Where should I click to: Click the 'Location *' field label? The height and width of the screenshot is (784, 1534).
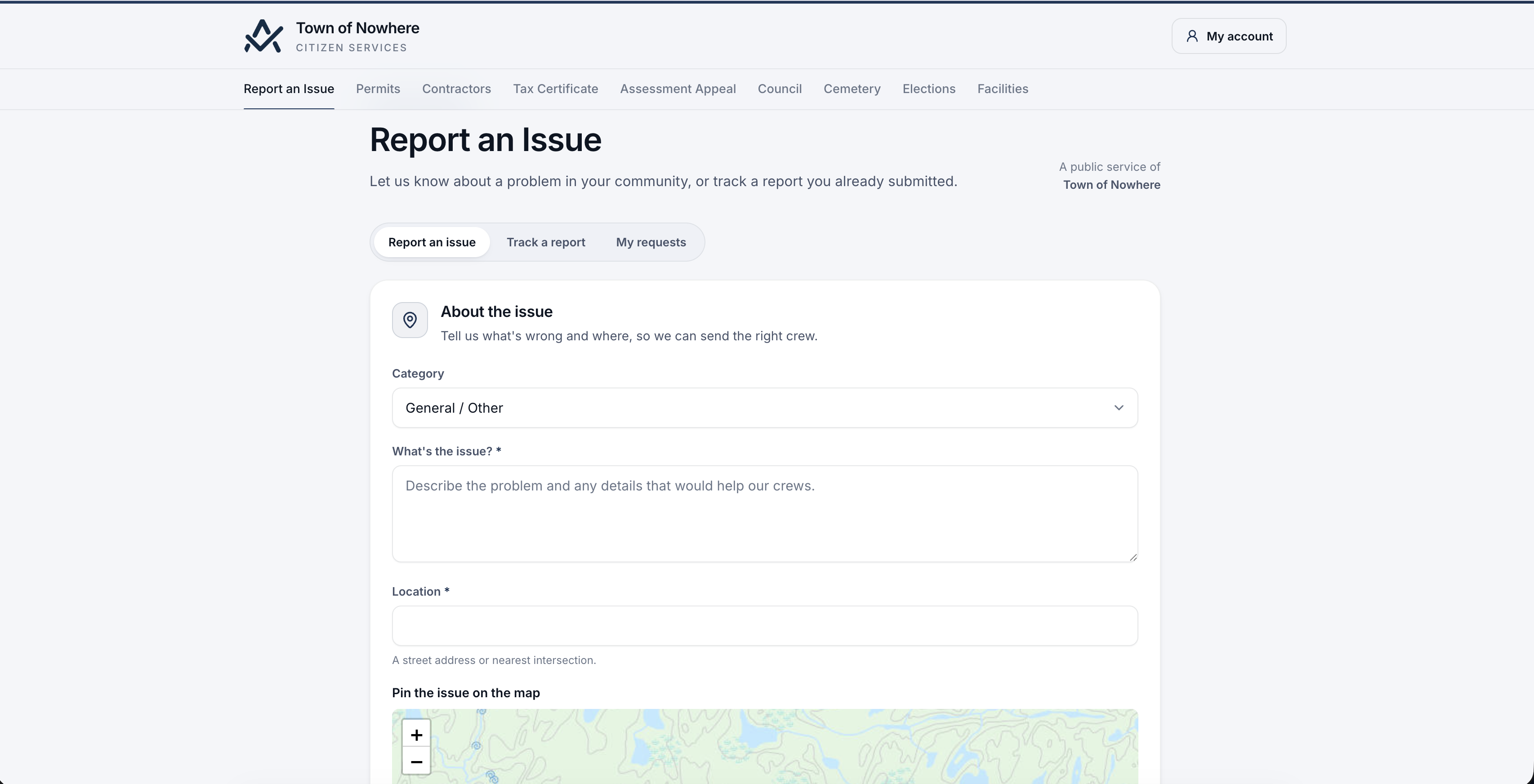420,591
